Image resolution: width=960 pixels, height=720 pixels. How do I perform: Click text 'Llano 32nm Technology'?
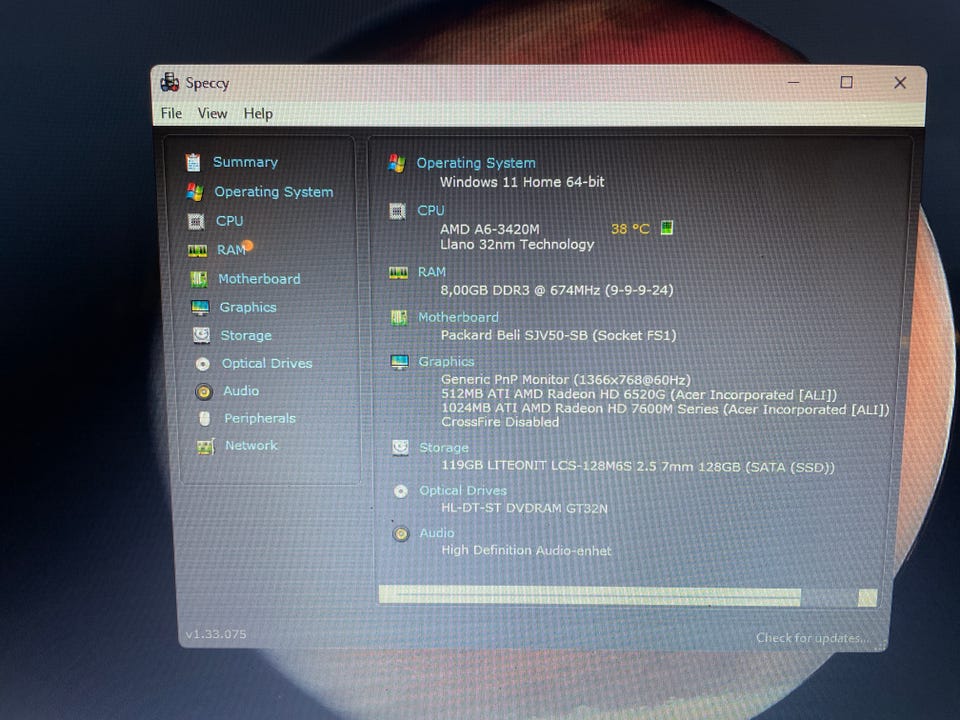click(517, 244)
